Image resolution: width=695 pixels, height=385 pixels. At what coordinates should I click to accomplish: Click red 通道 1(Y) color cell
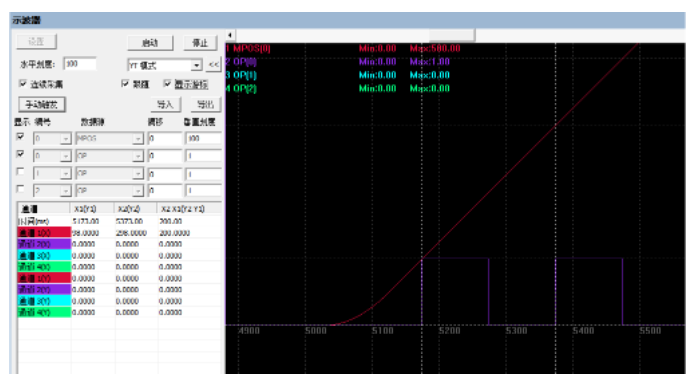click(x=44, y=278)
